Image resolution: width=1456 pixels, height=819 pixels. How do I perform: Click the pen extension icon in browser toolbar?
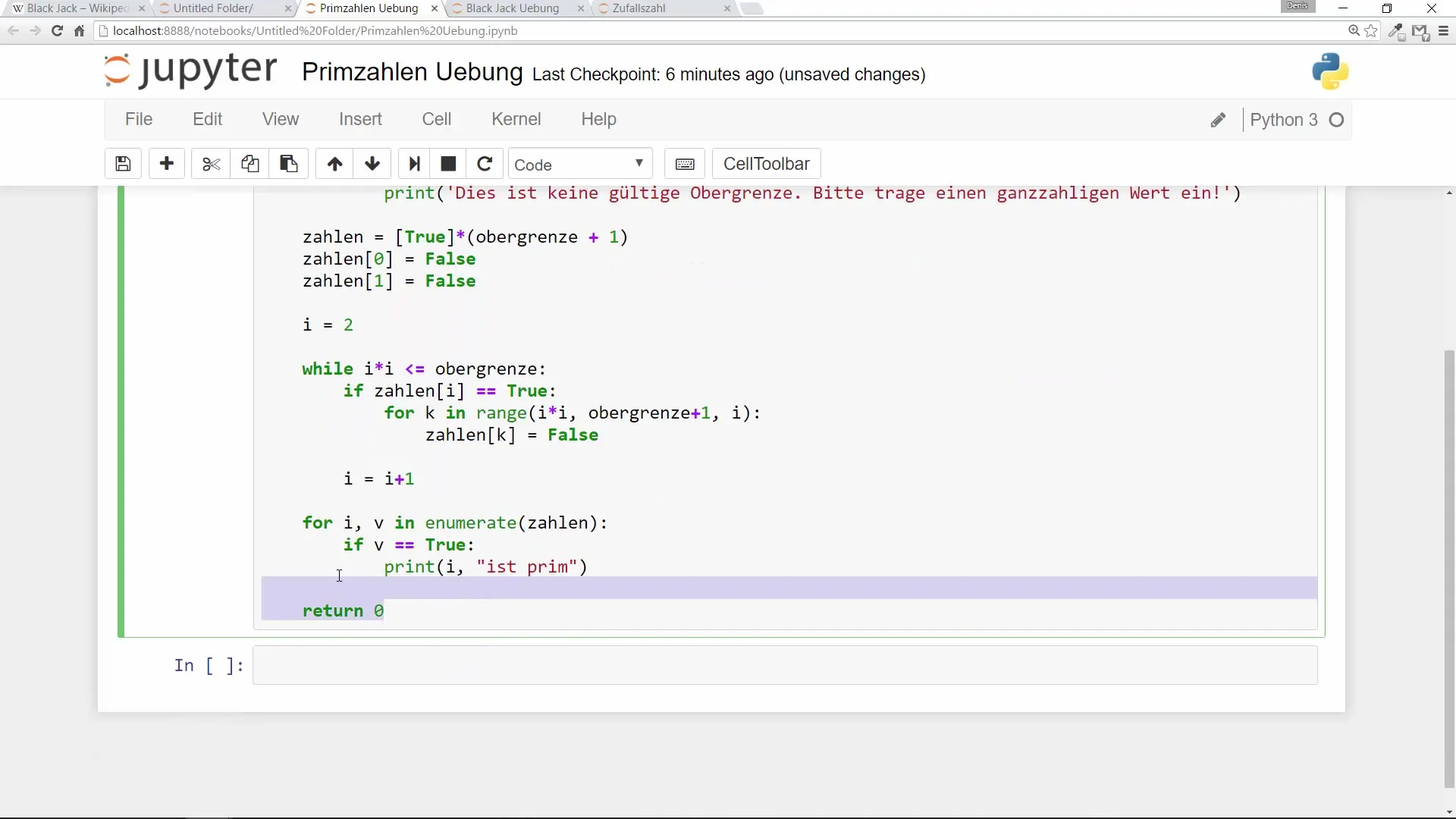(x=1396, y=32)
